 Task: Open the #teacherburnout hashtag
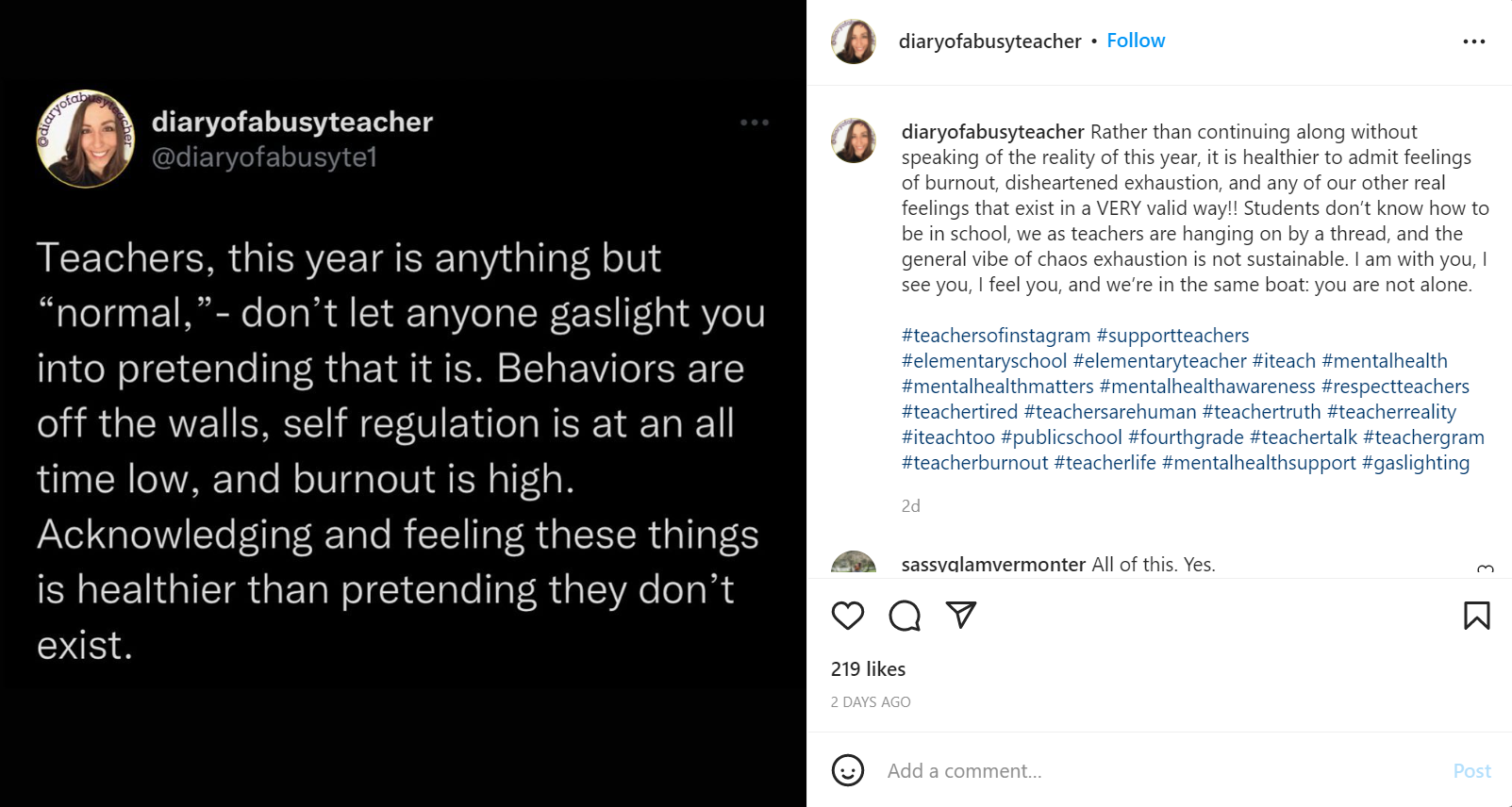[x=974, y=463]
